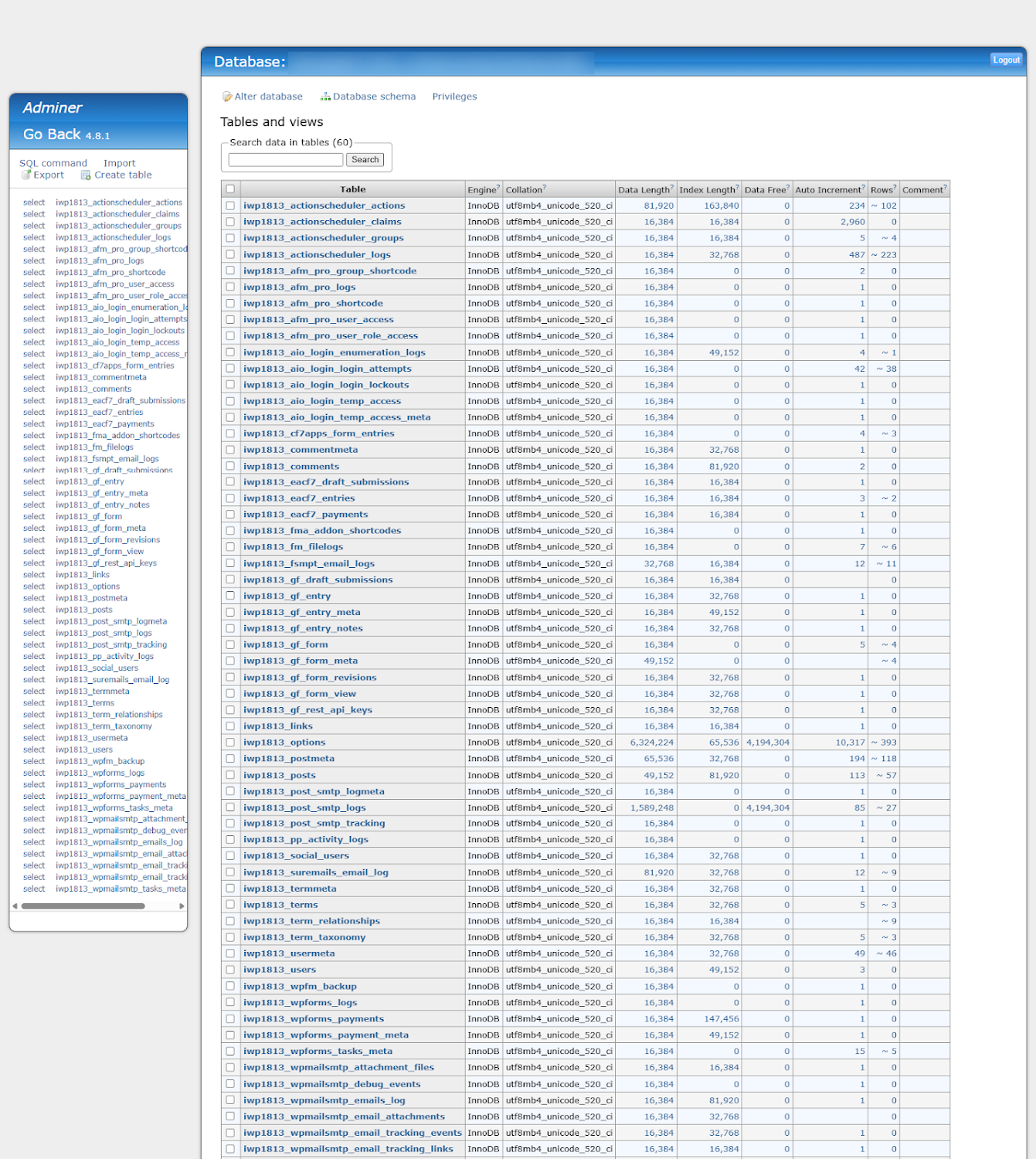Sort tables by Data Length column

point(644,188)
